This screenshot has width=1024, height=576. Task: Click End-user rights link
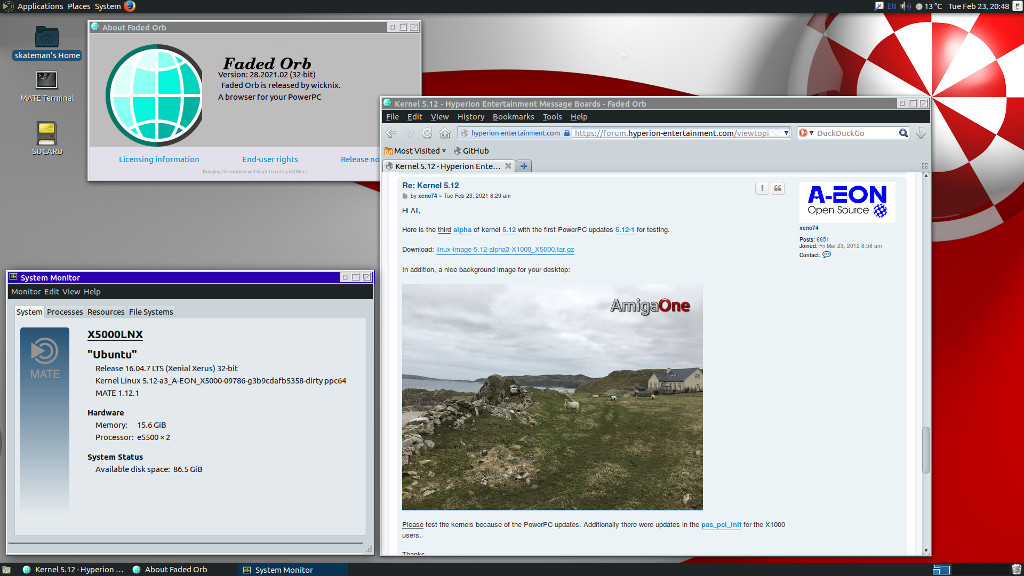(270, 159)
